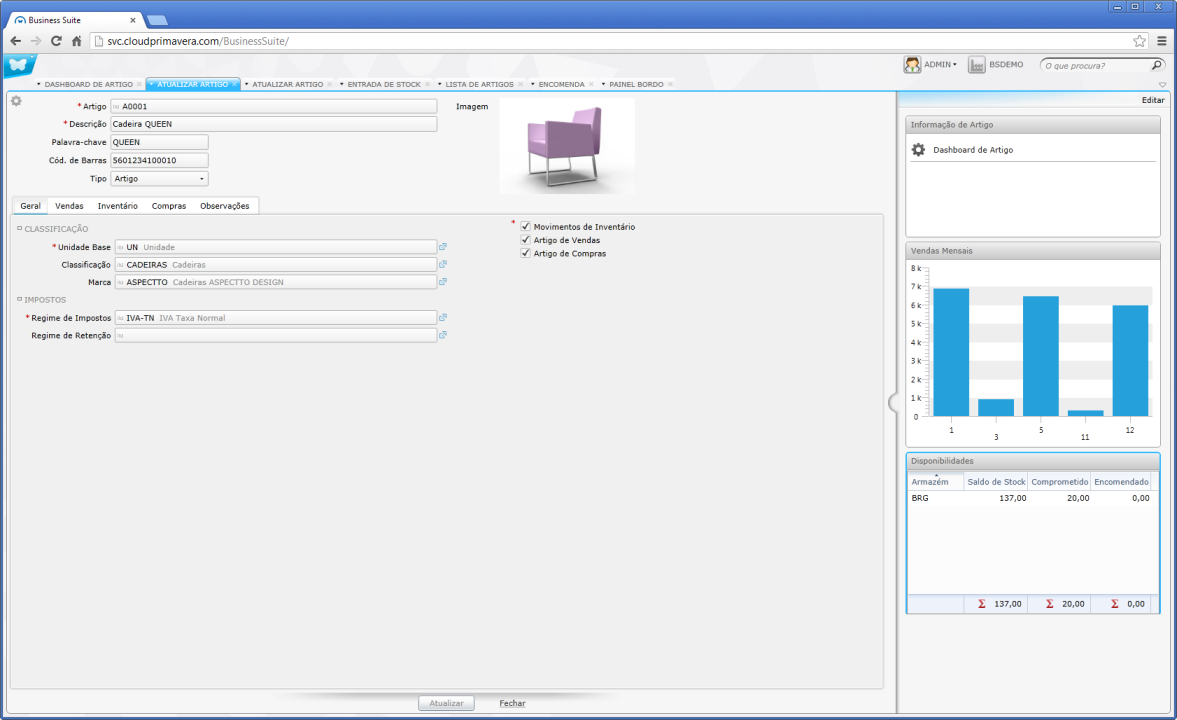This screenshot has width=1177, height=720.
Task: Open the Unidade Base lookup icon
Action: click(x=442, y=246)
